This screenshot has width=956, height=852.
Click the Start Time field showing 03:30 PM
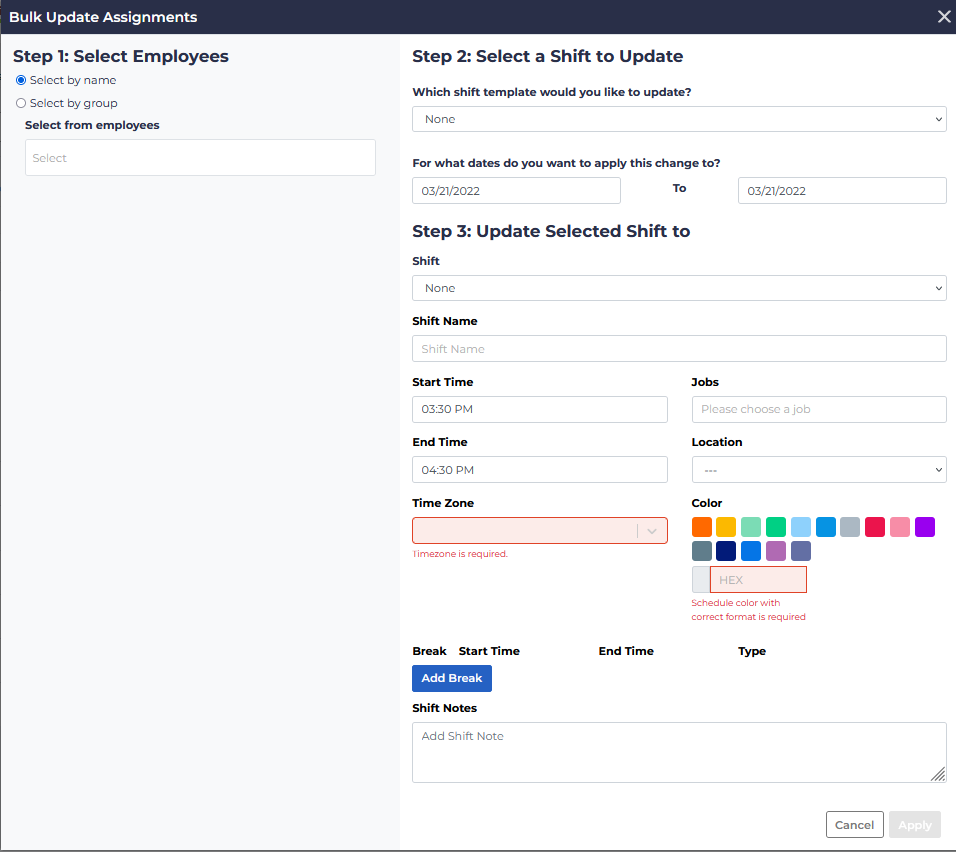[539, 409]
